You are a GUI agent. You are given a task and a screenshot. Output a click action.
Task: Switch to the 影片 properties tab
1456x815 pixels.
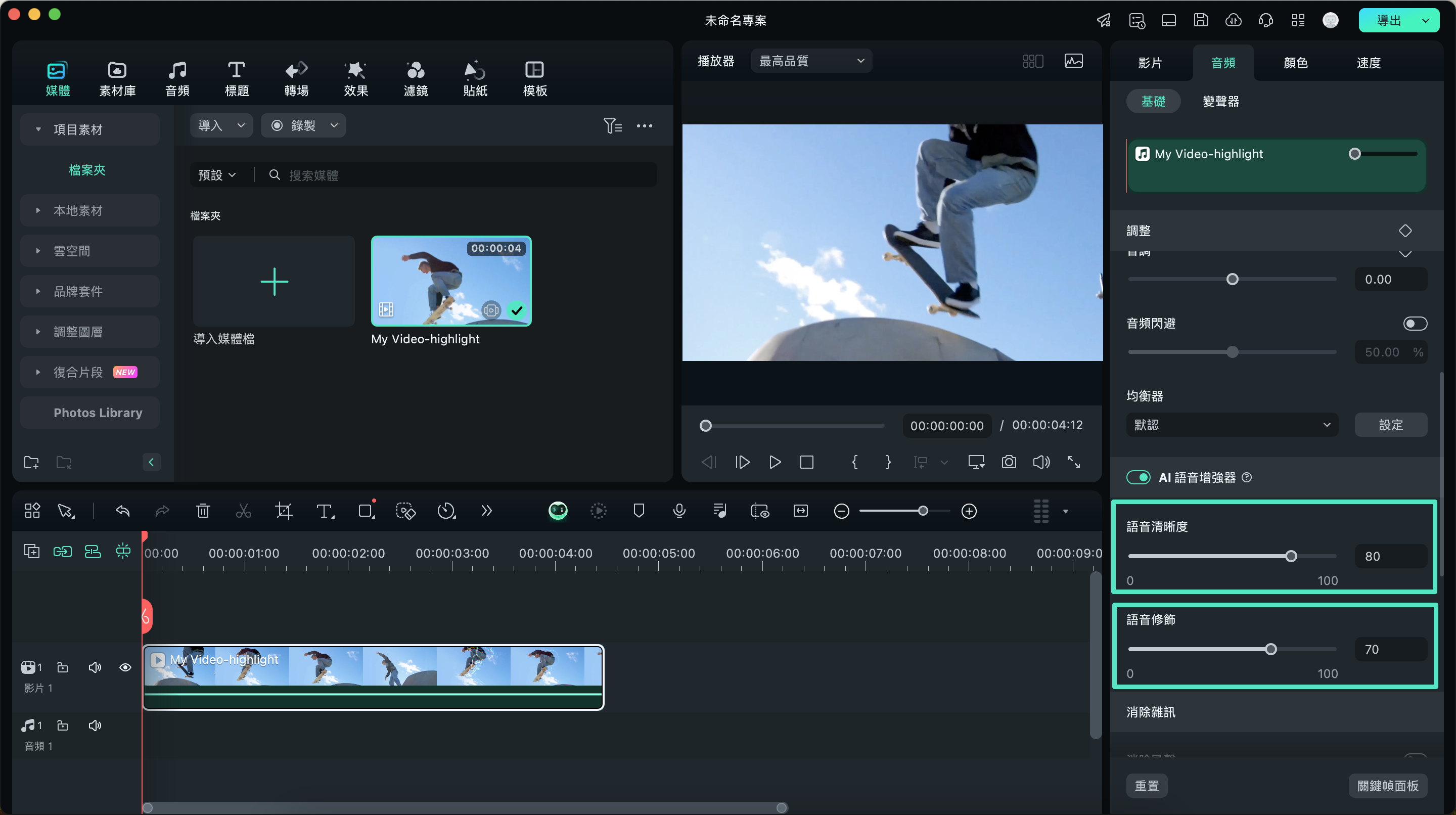(x=1149, y=63)
